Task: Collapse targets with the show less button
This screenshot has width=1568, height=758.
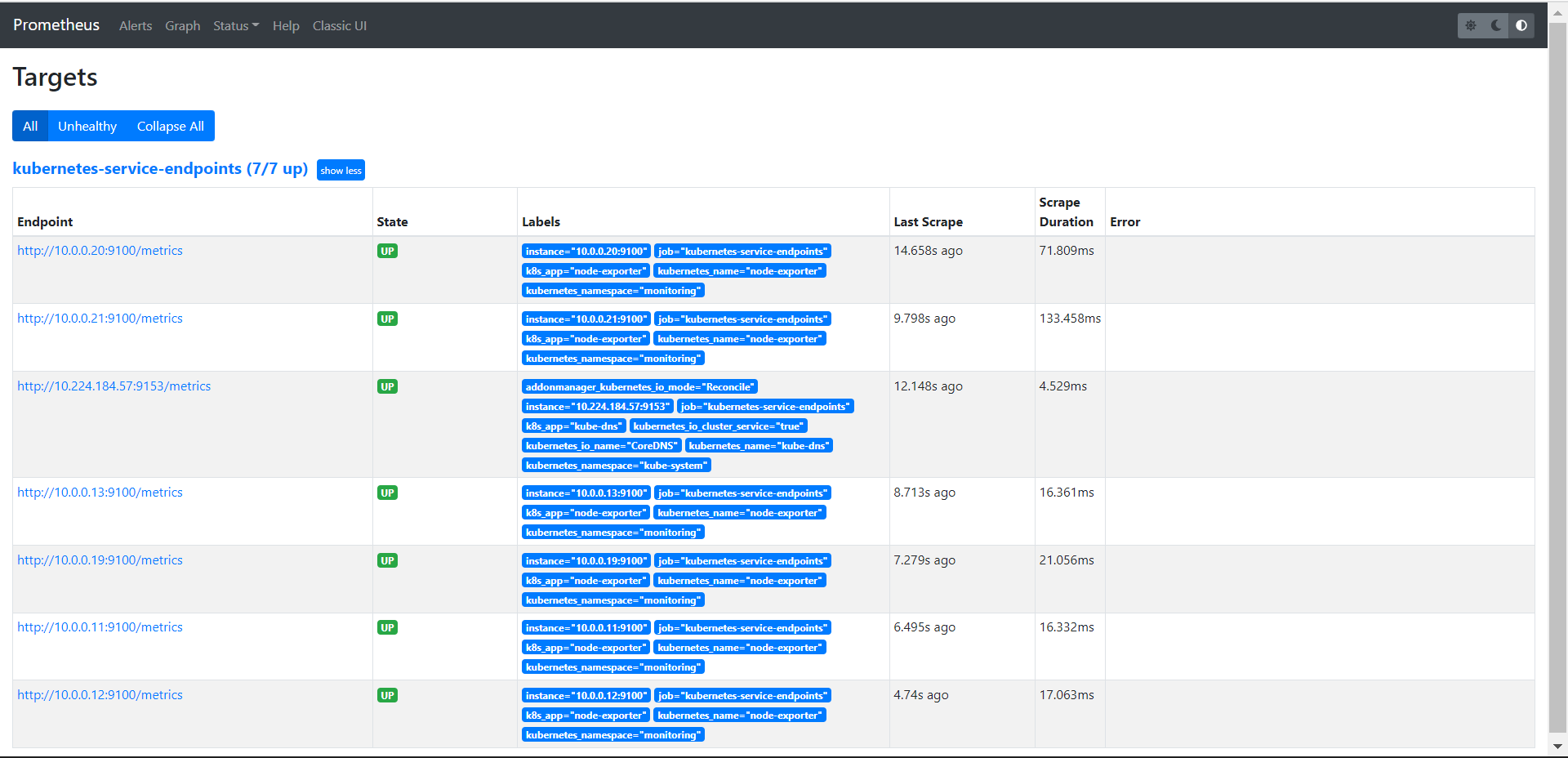Action: coord(341,170)
